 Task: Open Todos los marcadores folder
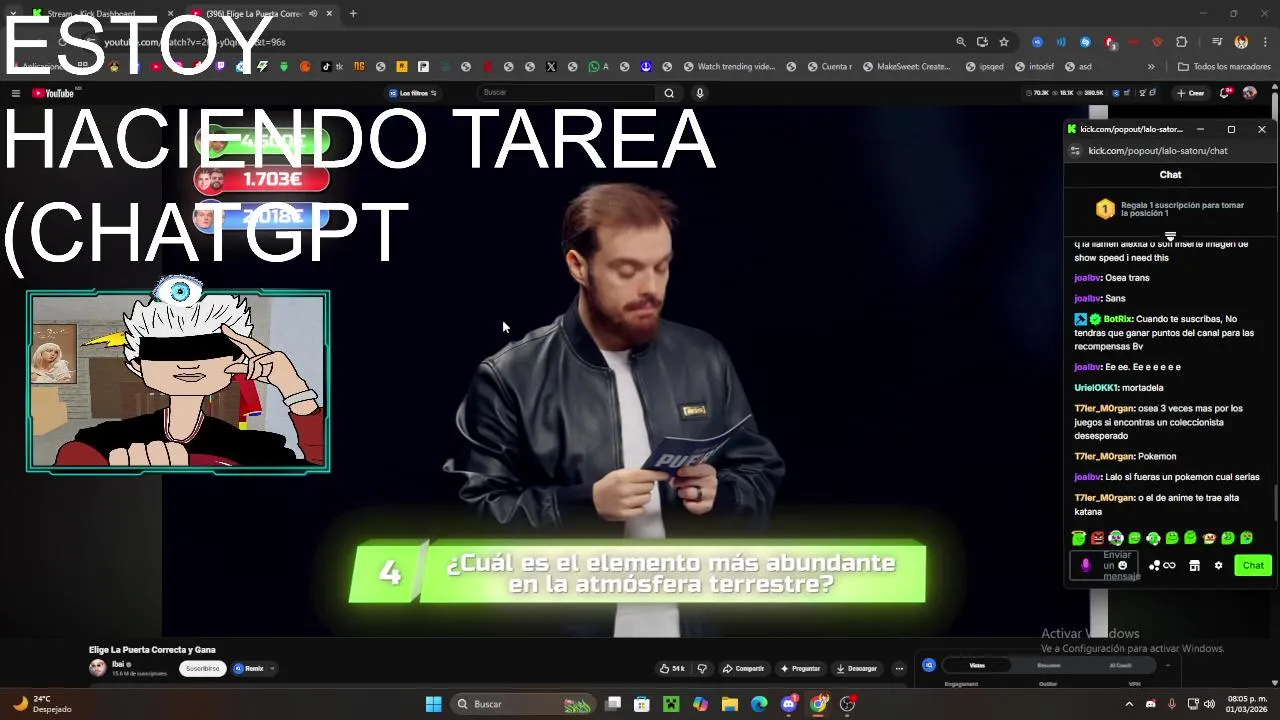(1225, 67)
